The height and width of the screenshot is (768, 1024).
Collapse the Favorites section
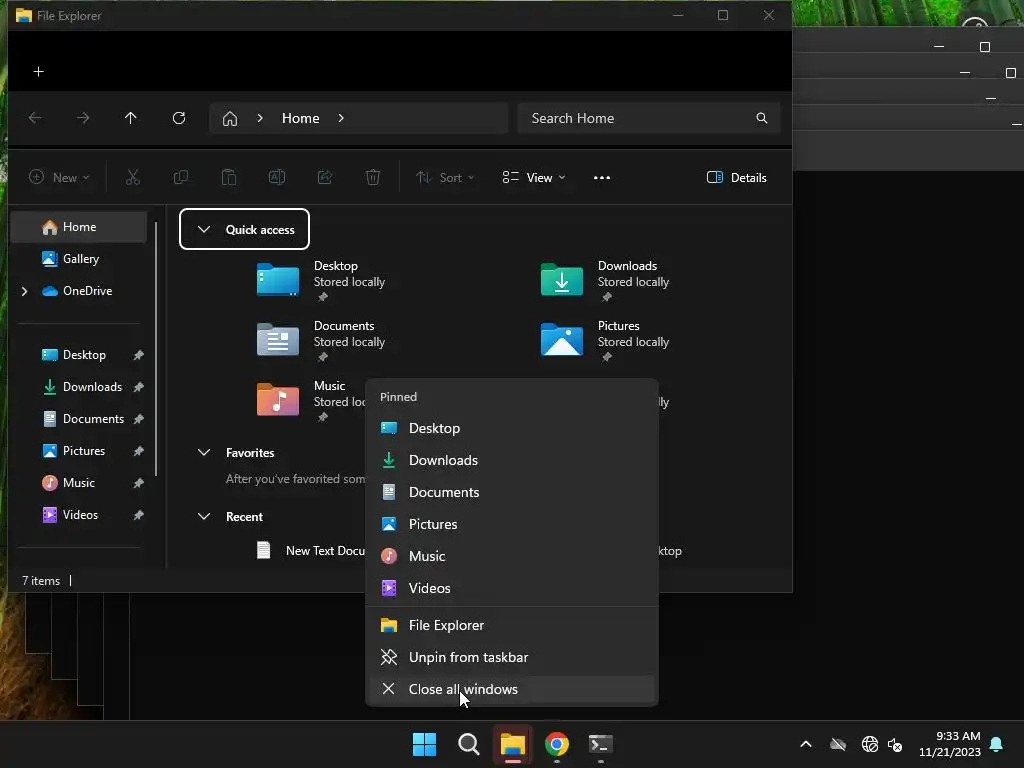click(204, 453)
